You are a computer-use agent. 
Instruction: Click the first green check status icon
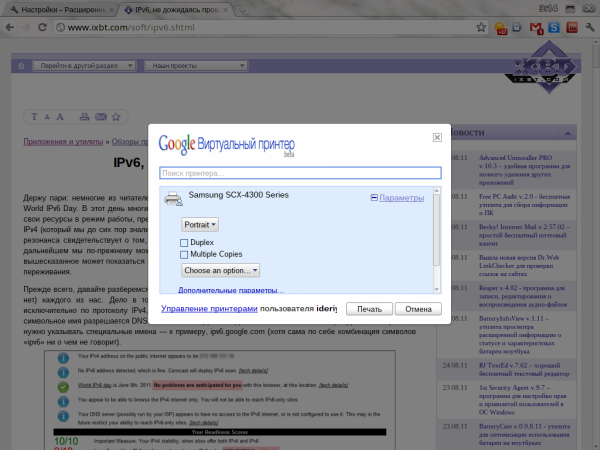pyautogui.click(x=63, y=387)
